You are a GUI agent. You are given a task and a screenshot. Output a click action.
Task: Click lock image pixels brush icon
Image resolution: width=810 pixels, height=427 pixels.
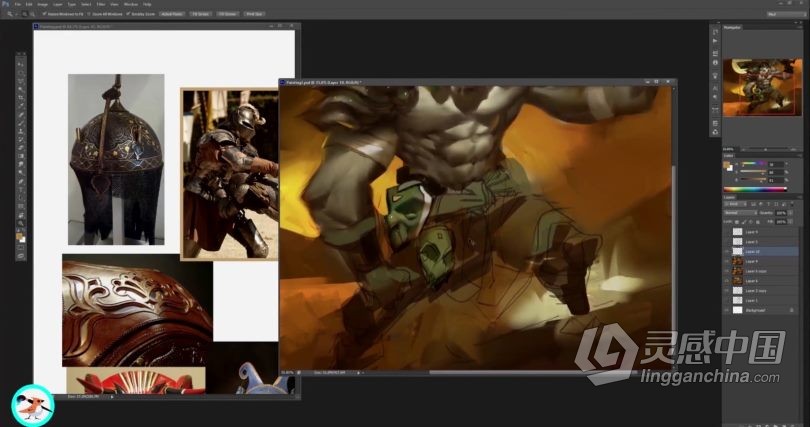(x=744, y=222)
